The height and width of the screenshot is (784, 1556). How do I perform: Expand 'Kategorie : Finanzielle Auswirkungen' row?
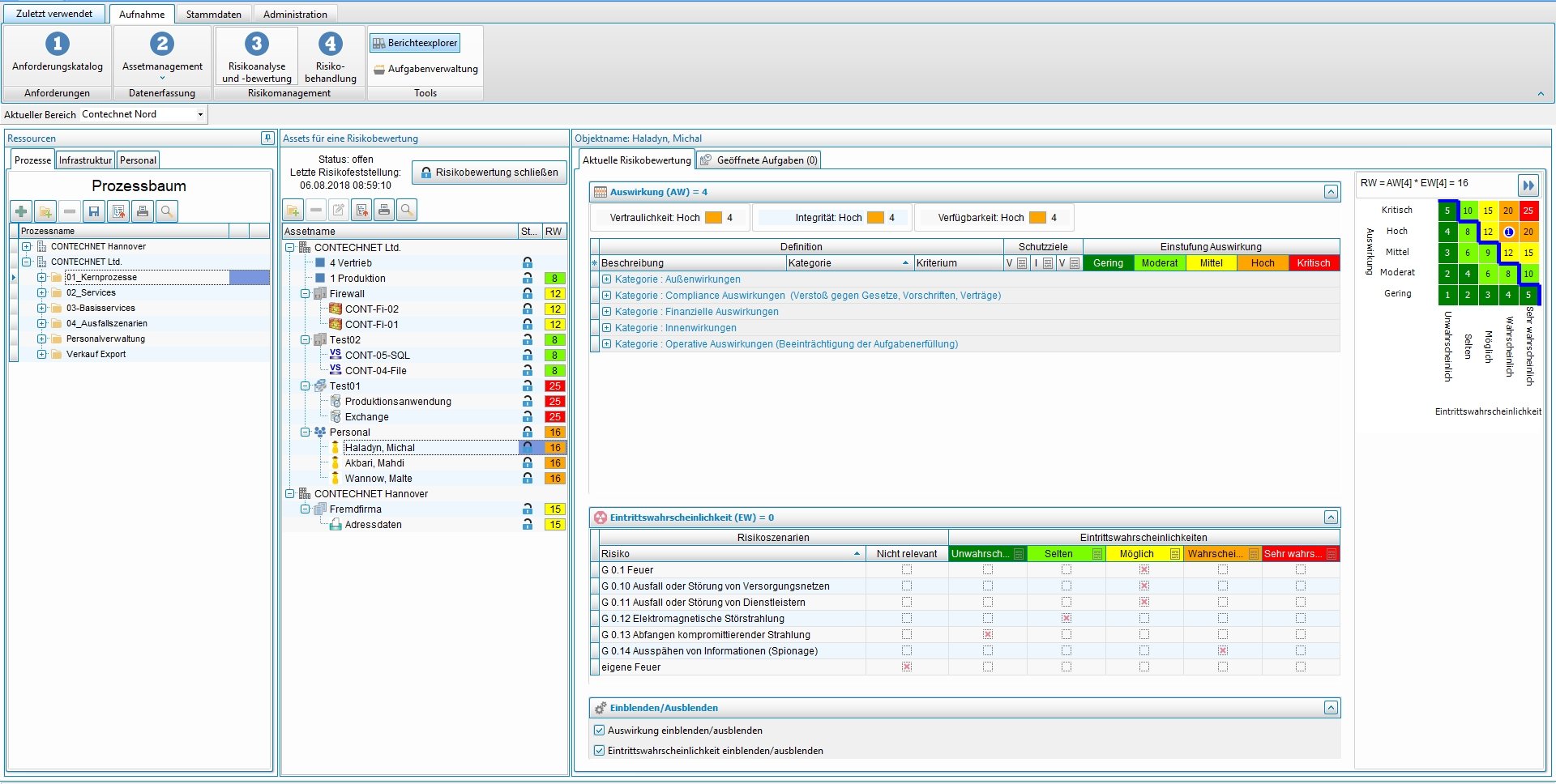606,312
